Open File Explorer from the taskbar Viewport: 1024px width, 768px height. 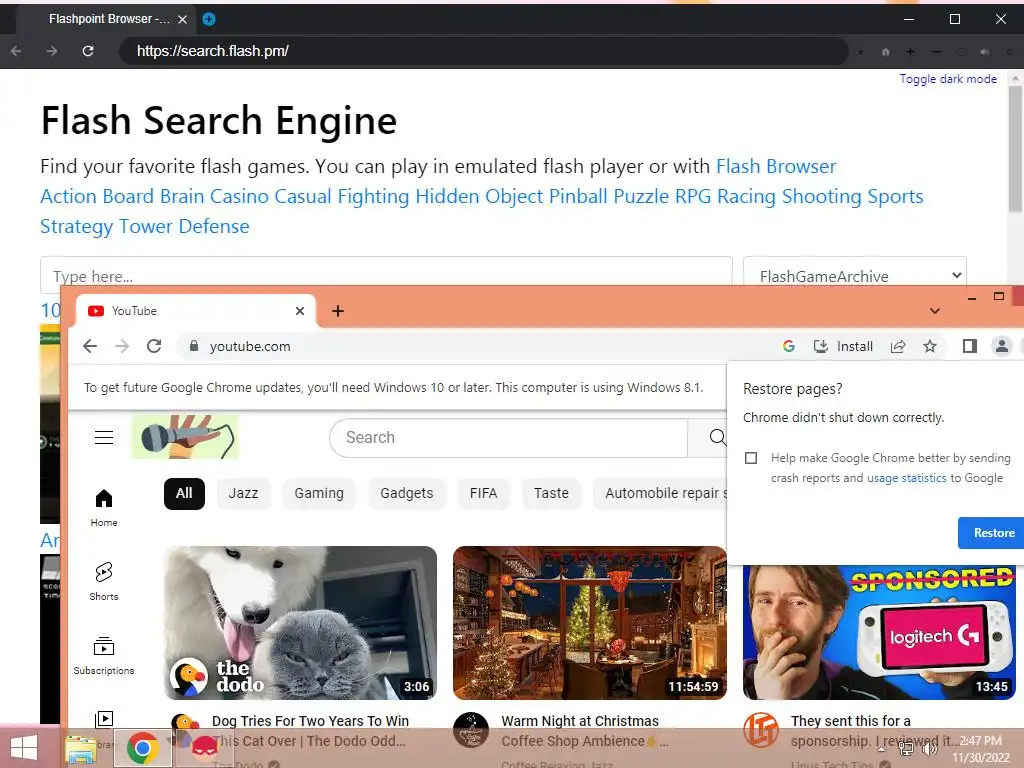point(81,749)
